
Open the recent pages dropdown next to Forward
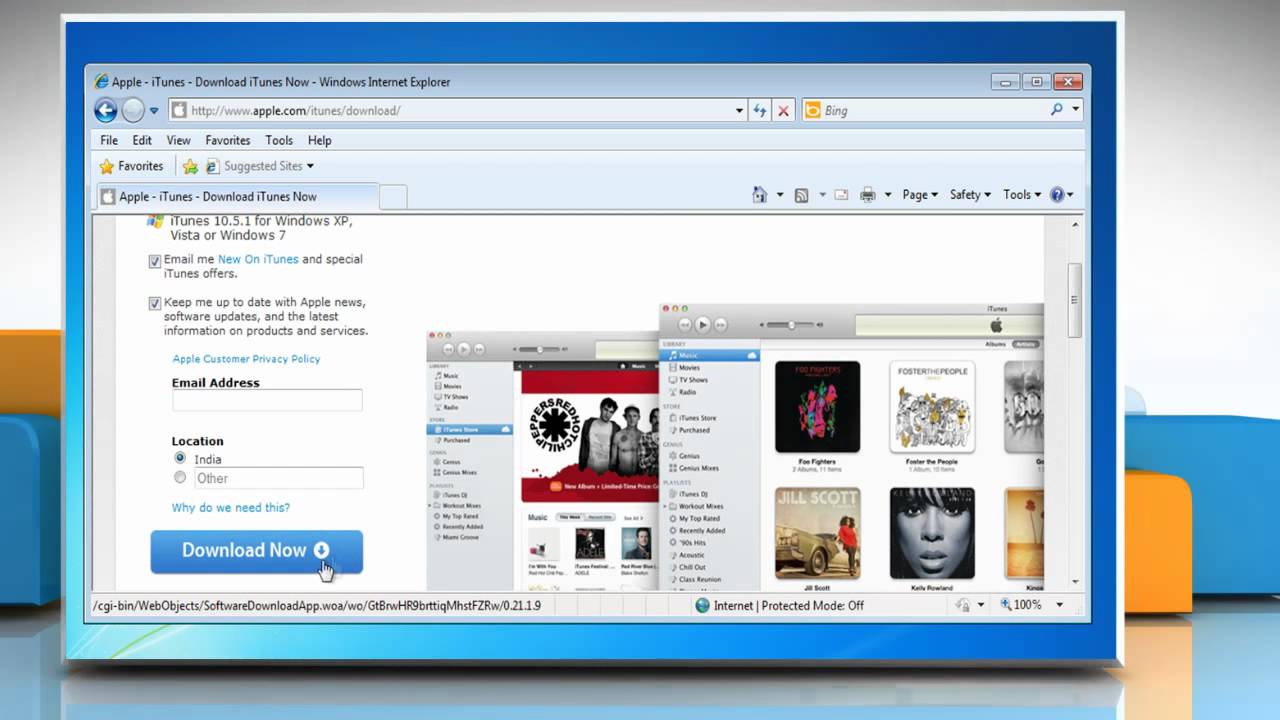click(x=154, y=111)
